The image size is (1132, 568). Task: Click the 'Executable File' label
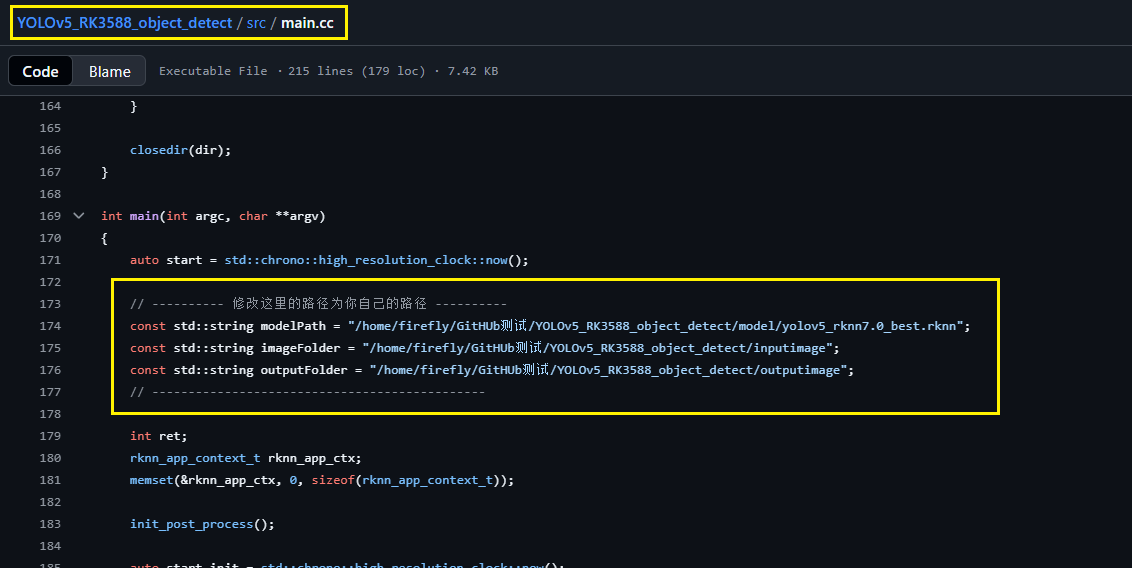213,71
